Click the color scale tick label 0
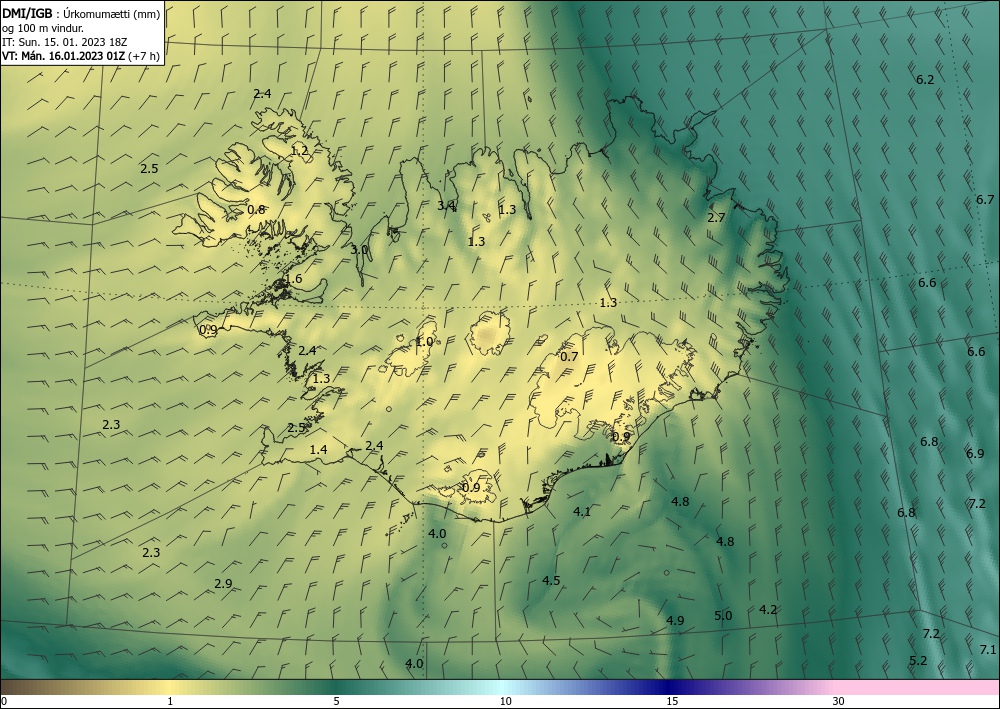Viewport: 1000px width, 709px height. pyautogui.click(x=4, y=702)
